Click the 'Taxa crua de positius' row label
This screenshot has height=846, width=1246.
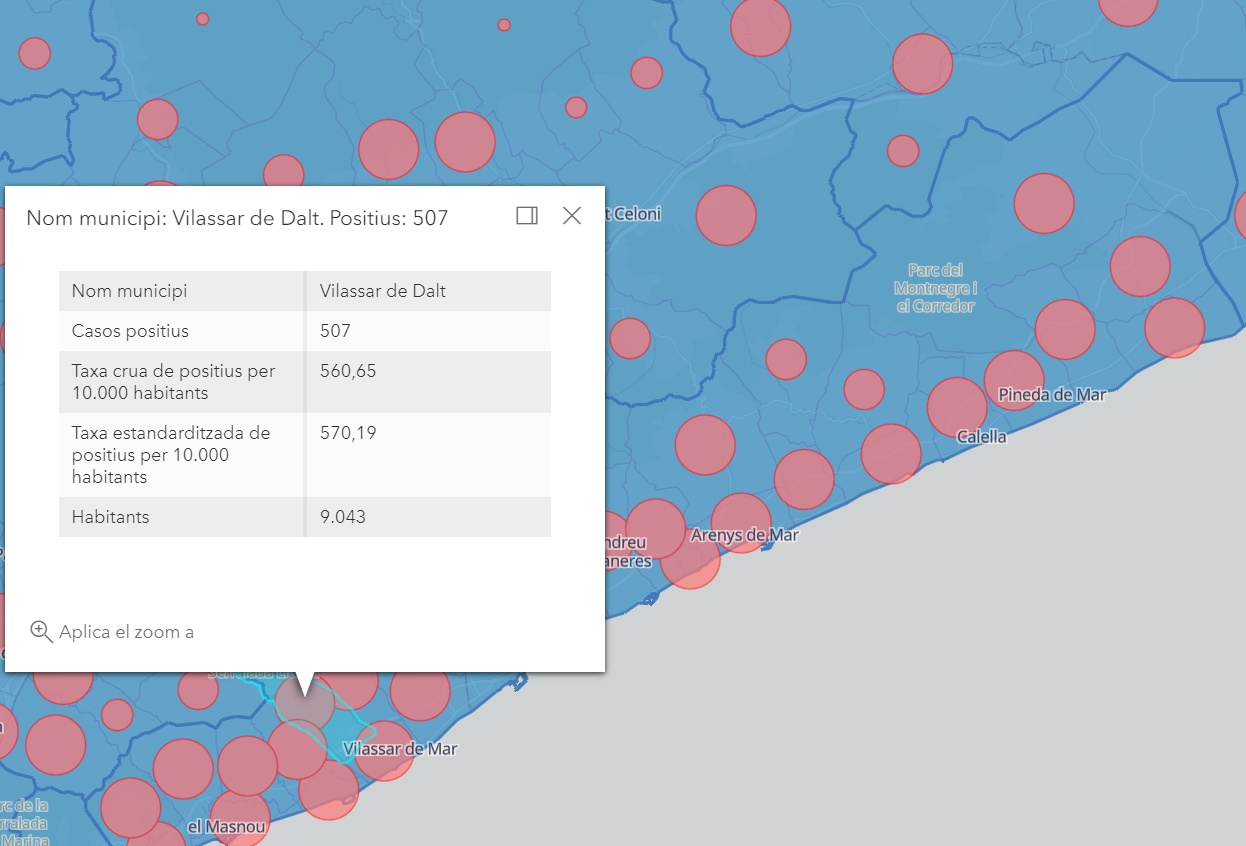coord(173,382)
